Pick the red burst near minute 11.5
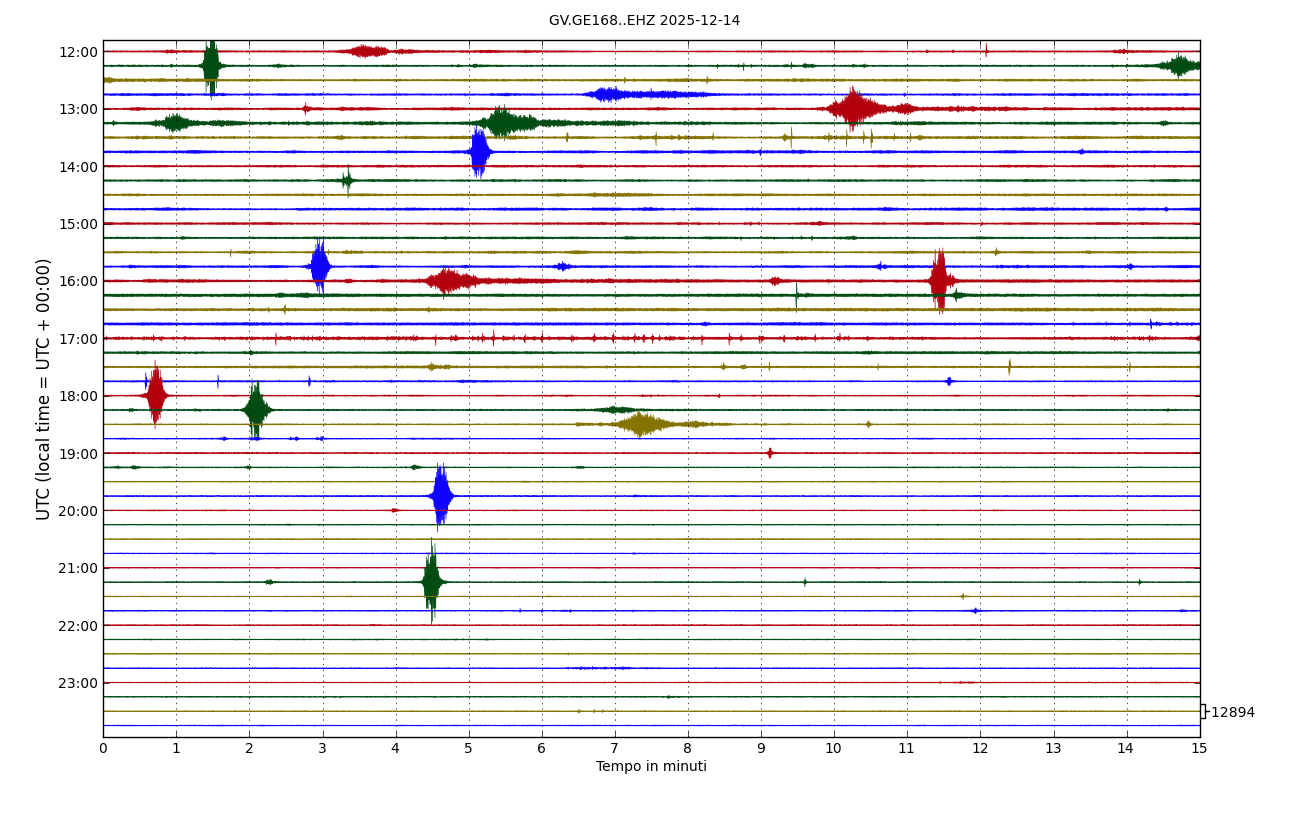This screenshot has width=1290, height=819. 939,281
